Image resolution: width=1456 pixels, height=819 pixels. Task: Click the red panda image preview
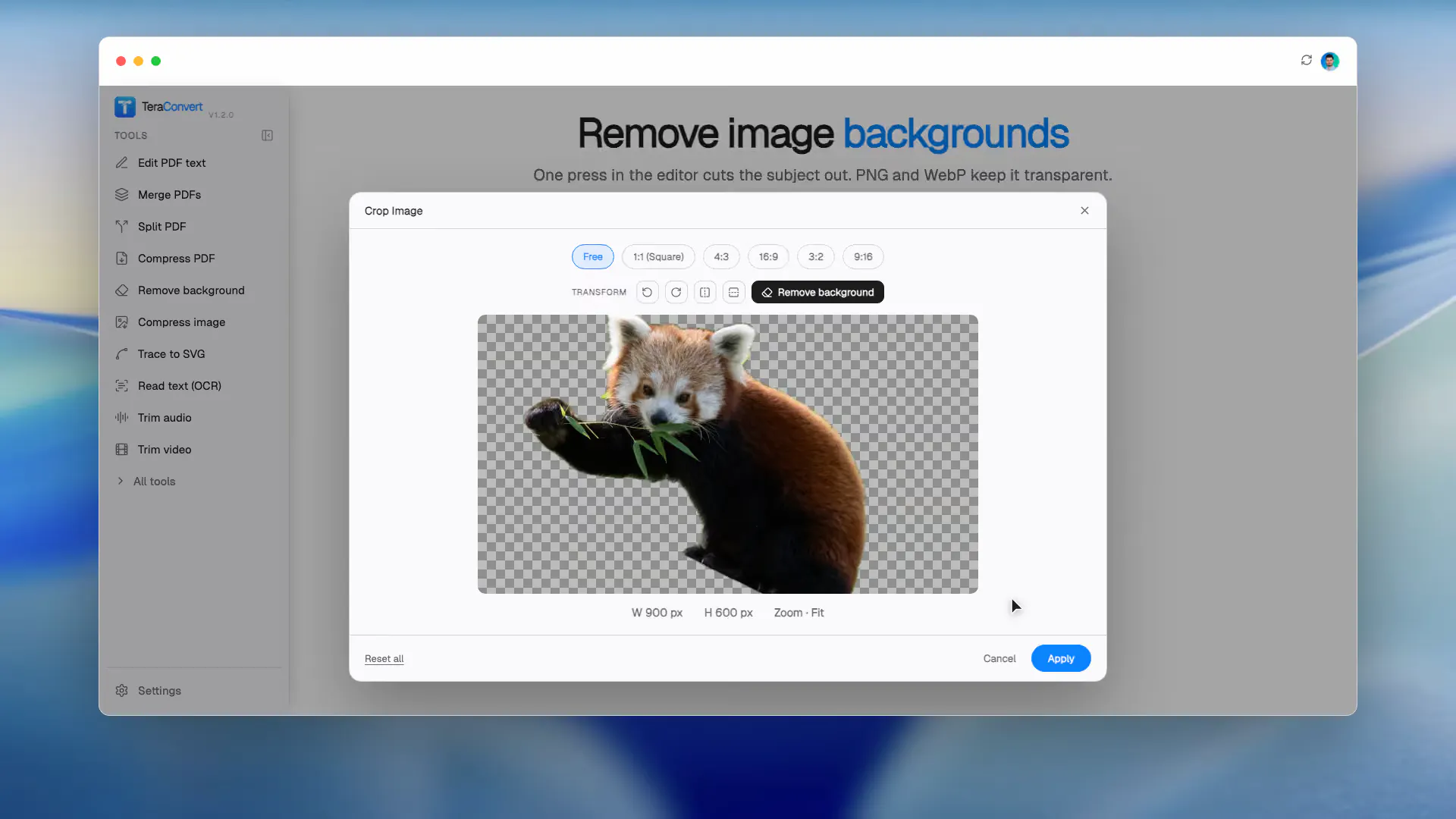(727, 453)
